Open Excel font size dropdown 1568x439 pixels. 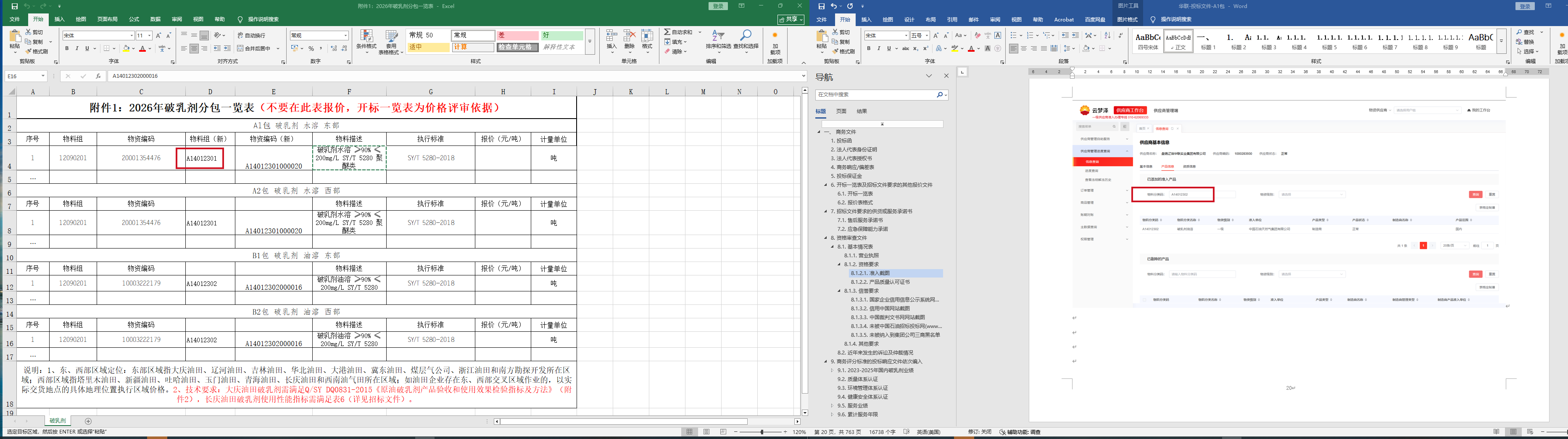(149, 35)
